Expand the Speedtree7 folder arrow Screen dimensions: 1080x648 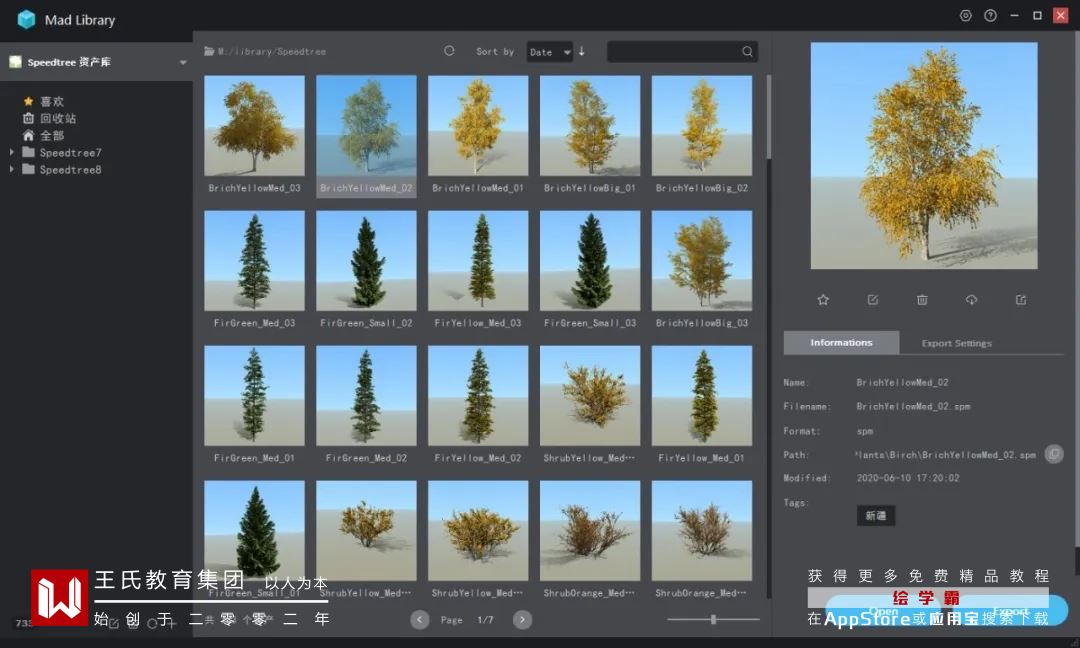[x=11, y=152]
